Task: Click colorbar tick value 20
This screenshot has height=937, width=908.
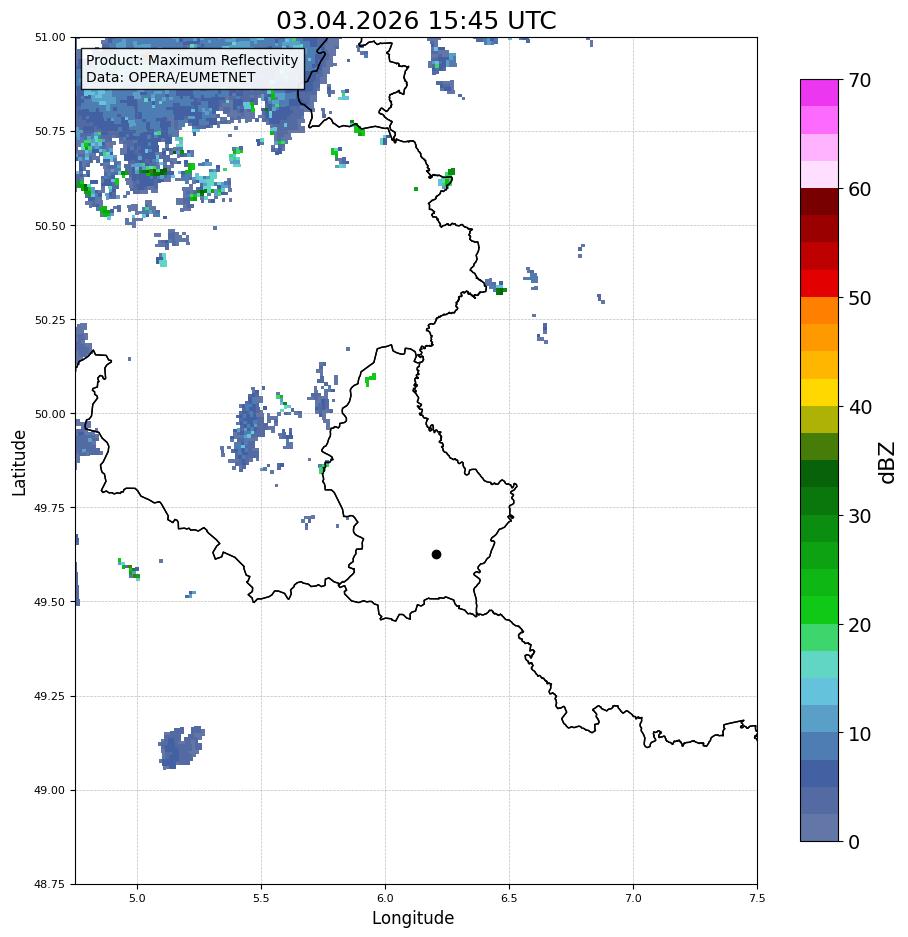Action: (x=859, y=625)
